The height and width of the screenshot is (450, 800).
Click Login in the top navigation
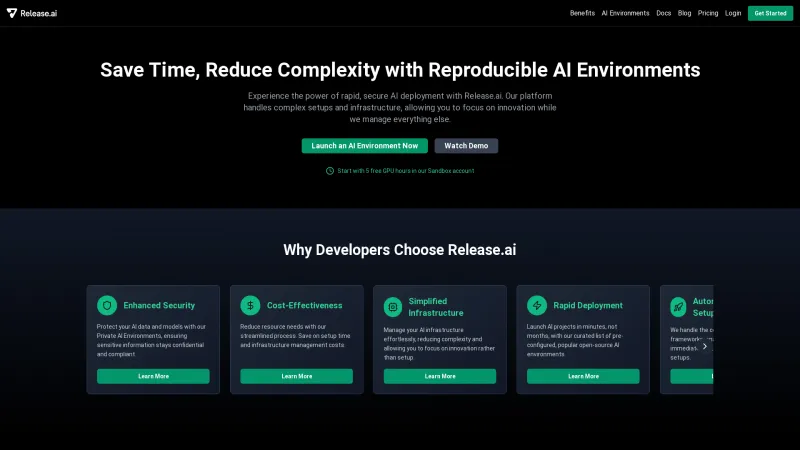click(x=733, y=13)
